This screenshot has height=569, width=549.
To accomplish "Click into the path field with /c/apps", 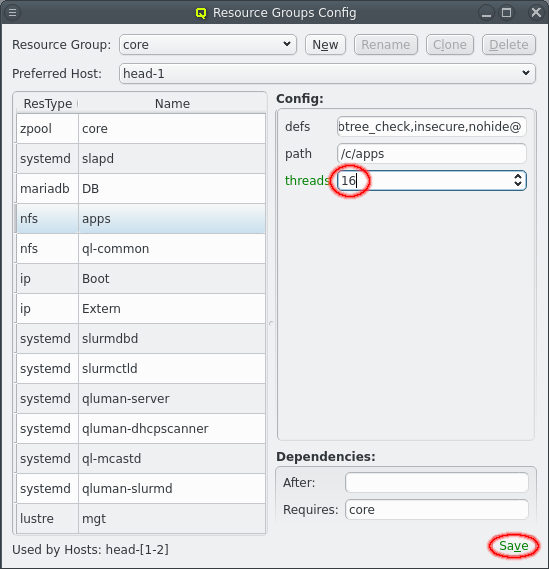I will (431, 153).
